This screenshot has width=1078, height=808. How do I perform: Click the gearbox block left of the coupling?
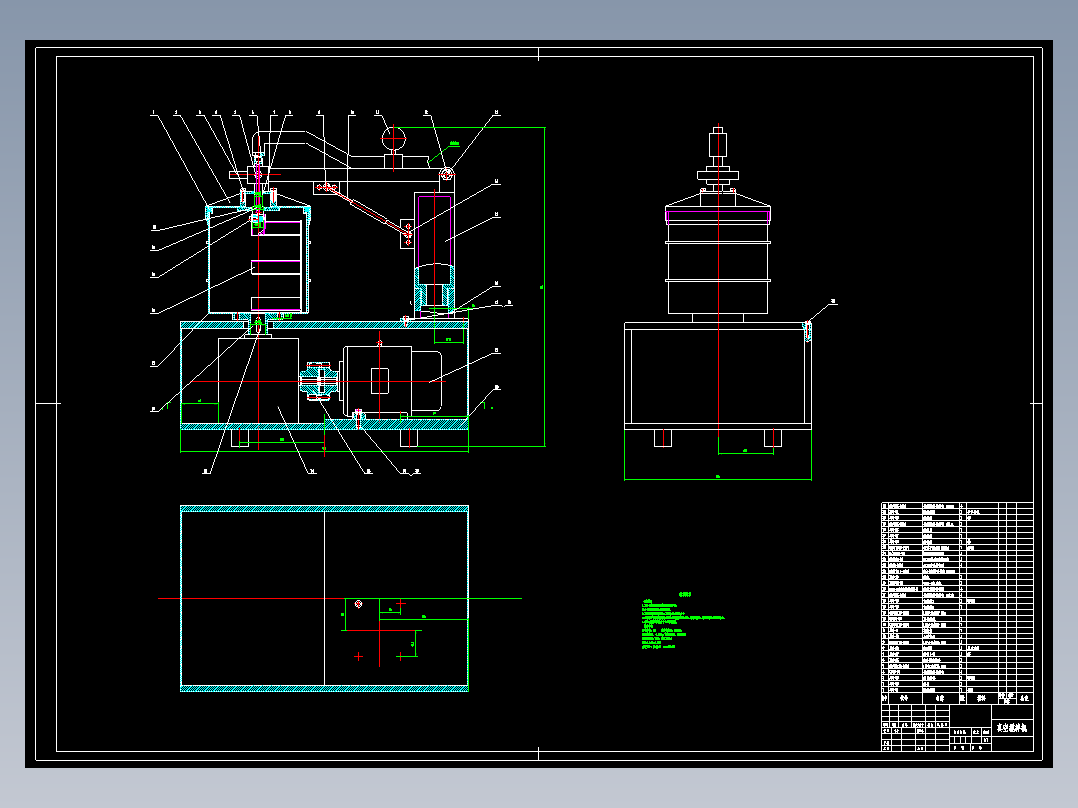pos(258,380)
